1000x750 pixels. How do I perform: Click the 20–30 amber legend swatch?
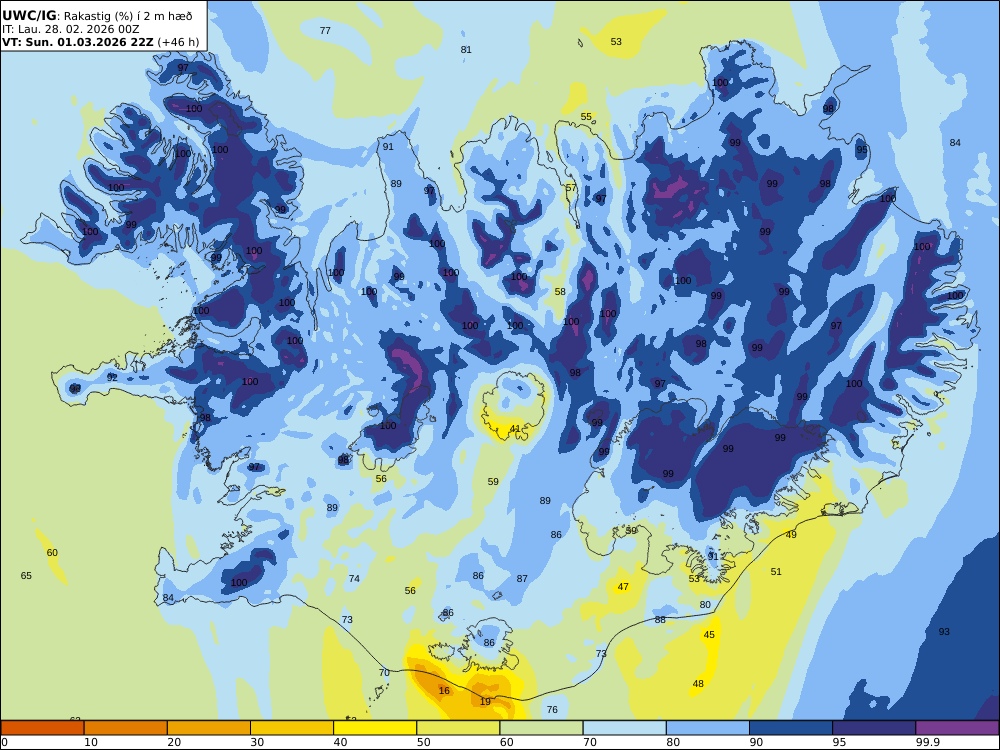(x=209, y=728)
